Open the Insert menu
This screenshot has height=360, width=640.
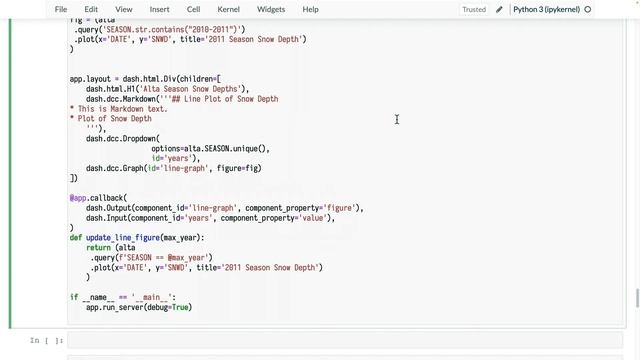pyautogui.click(x=159, y=9)
